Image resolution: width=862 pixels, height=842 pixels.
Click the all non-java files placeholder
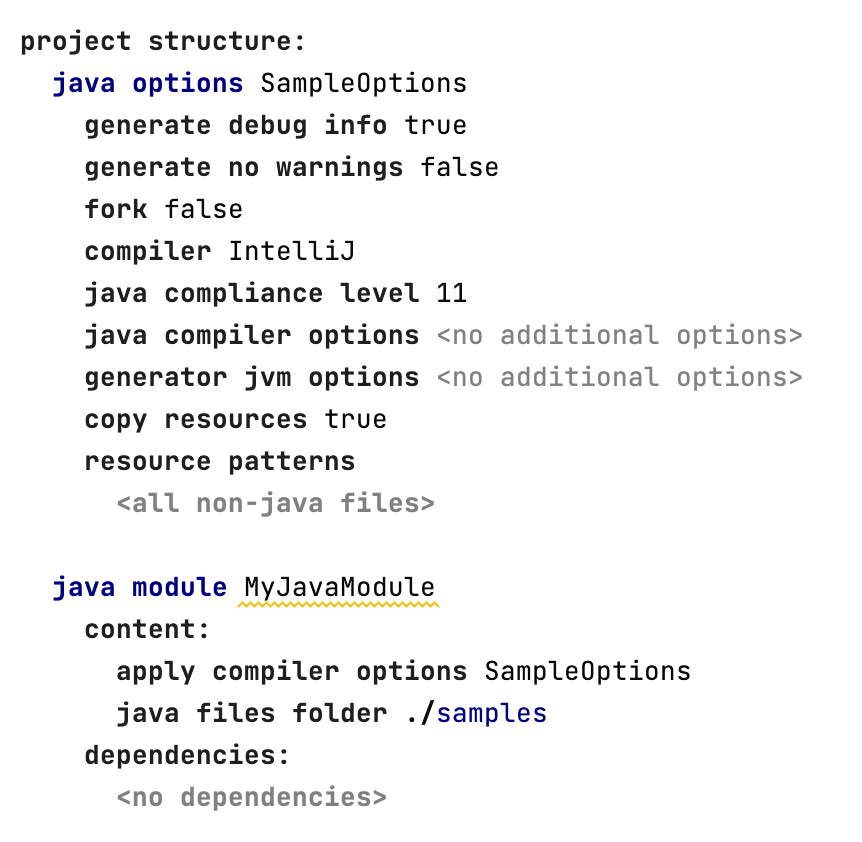pyautogui.click(x=275, y=503)
